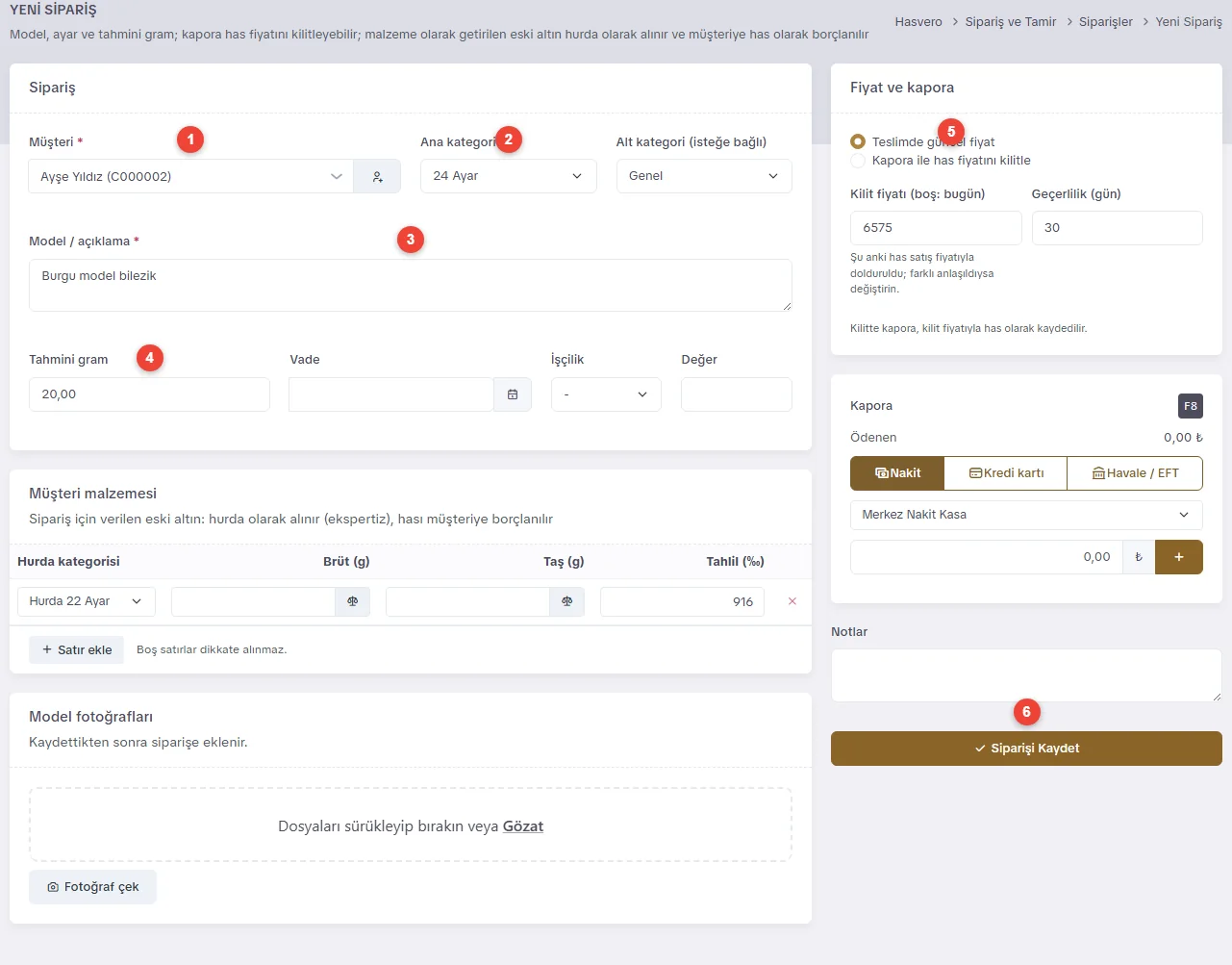The width and height of the screenshot is (1232, 965).
Task: Click the Tahmini gram input field
Action: [149, 394]
